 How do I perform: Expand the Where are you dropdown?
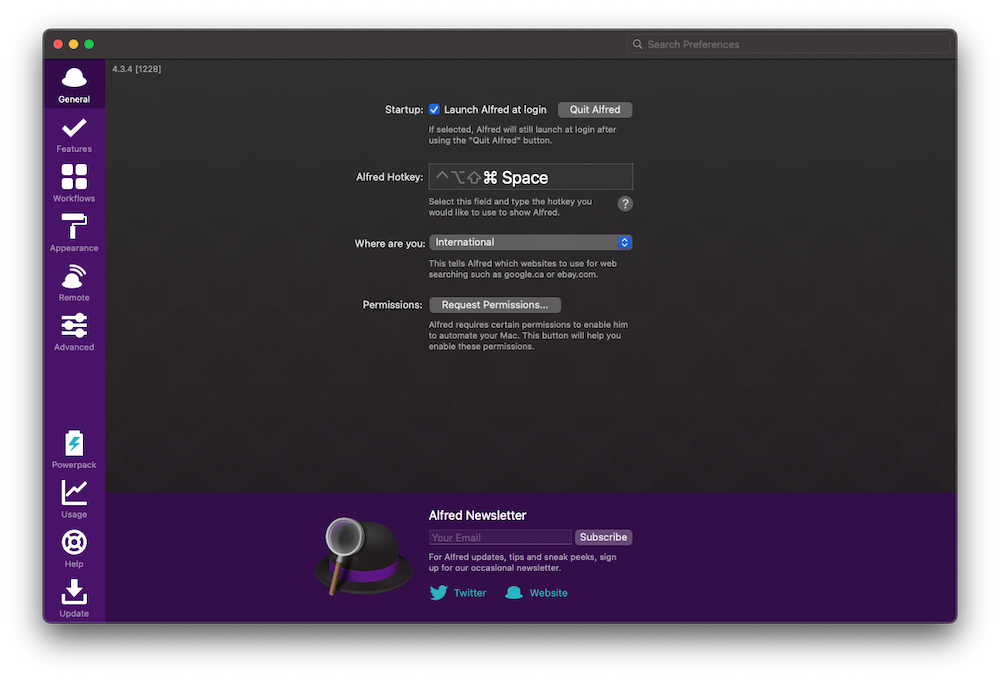530,242
